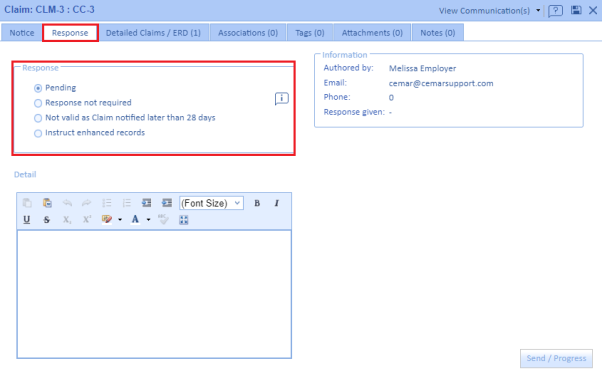Click inside the Detail text editor area

click(154, 294)
